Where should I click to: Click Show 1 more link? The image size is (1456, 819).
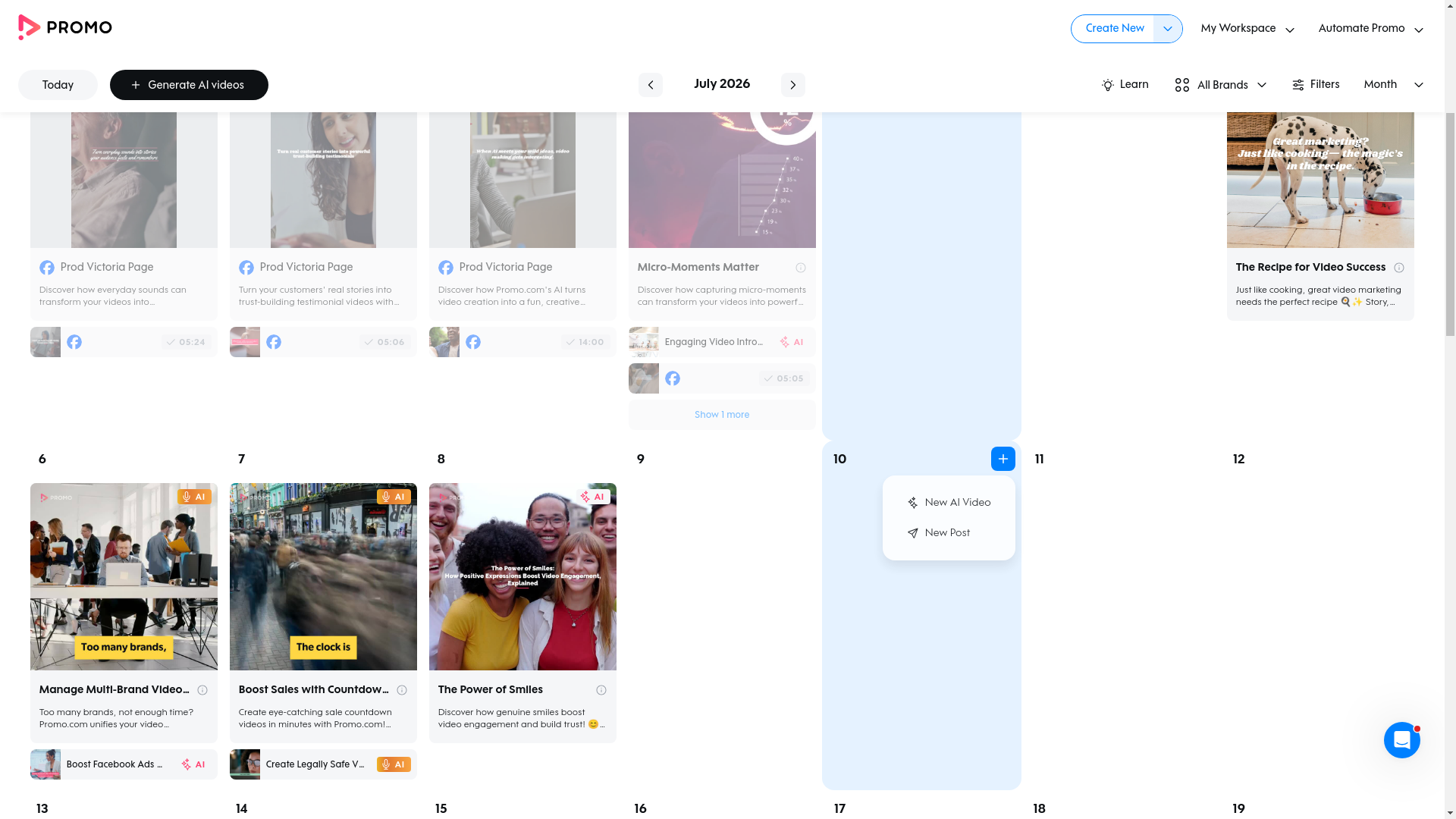coord(721,415)
